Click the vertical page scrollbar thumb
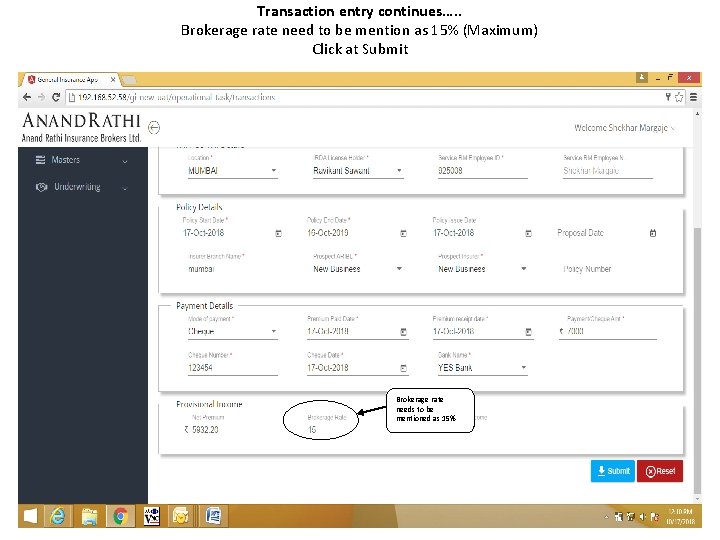This screenshot has width=720, height=540. pos(698,358)
